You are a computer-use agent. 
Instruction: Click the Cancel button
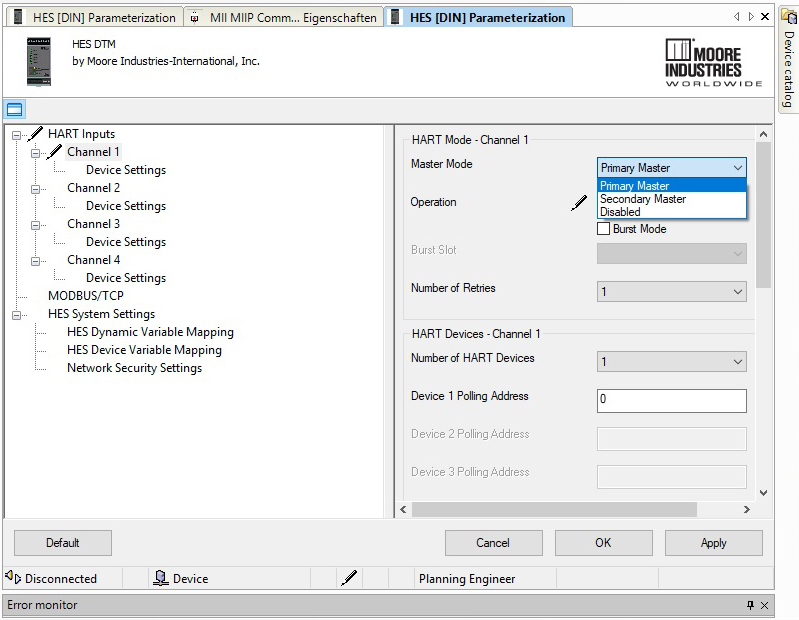tap(493, 543)
